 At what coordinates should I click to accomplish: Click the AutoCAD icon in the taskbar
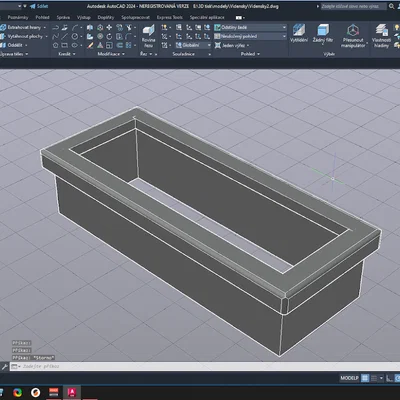click(x=72, y=392)
